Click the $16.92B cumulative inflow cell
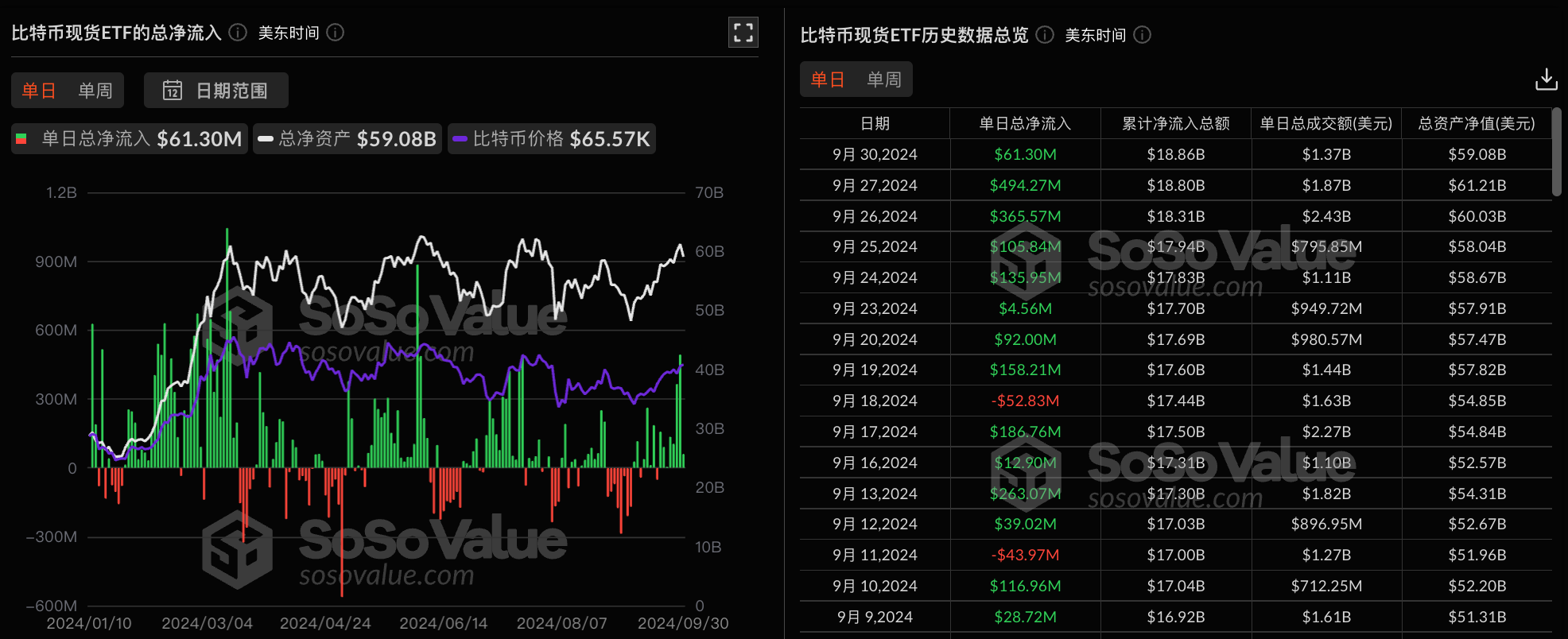This screenshot has width=1568, height=639. [1175, 617]
